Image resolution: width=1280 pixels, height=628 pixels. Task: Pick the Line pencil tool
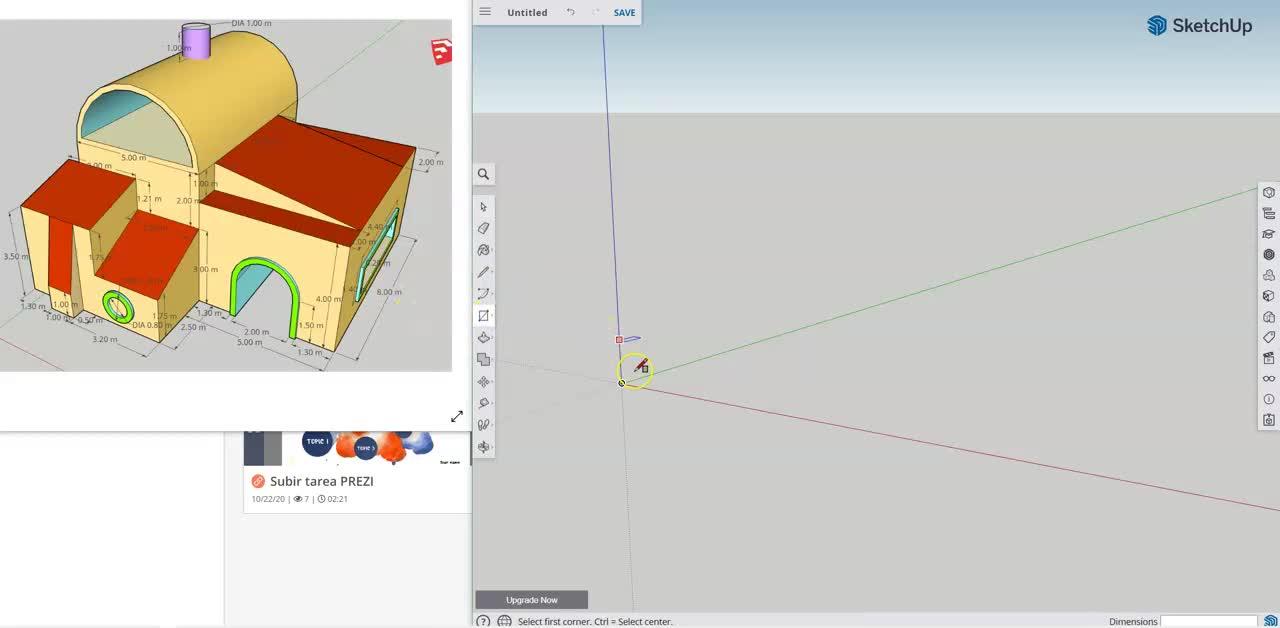(x=483, y=272)
